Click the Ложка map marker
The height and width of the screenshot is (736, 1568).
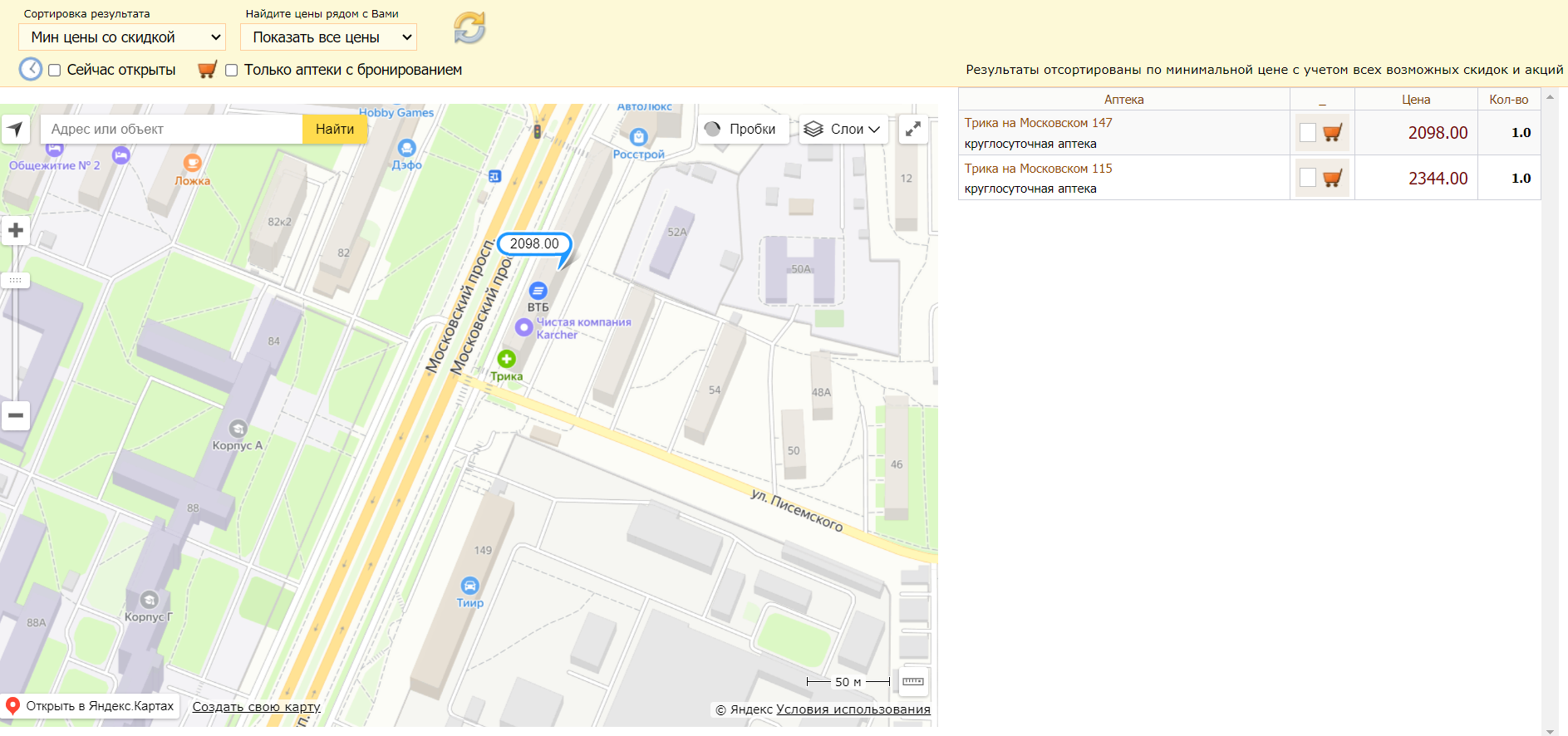tap(193, 163)
